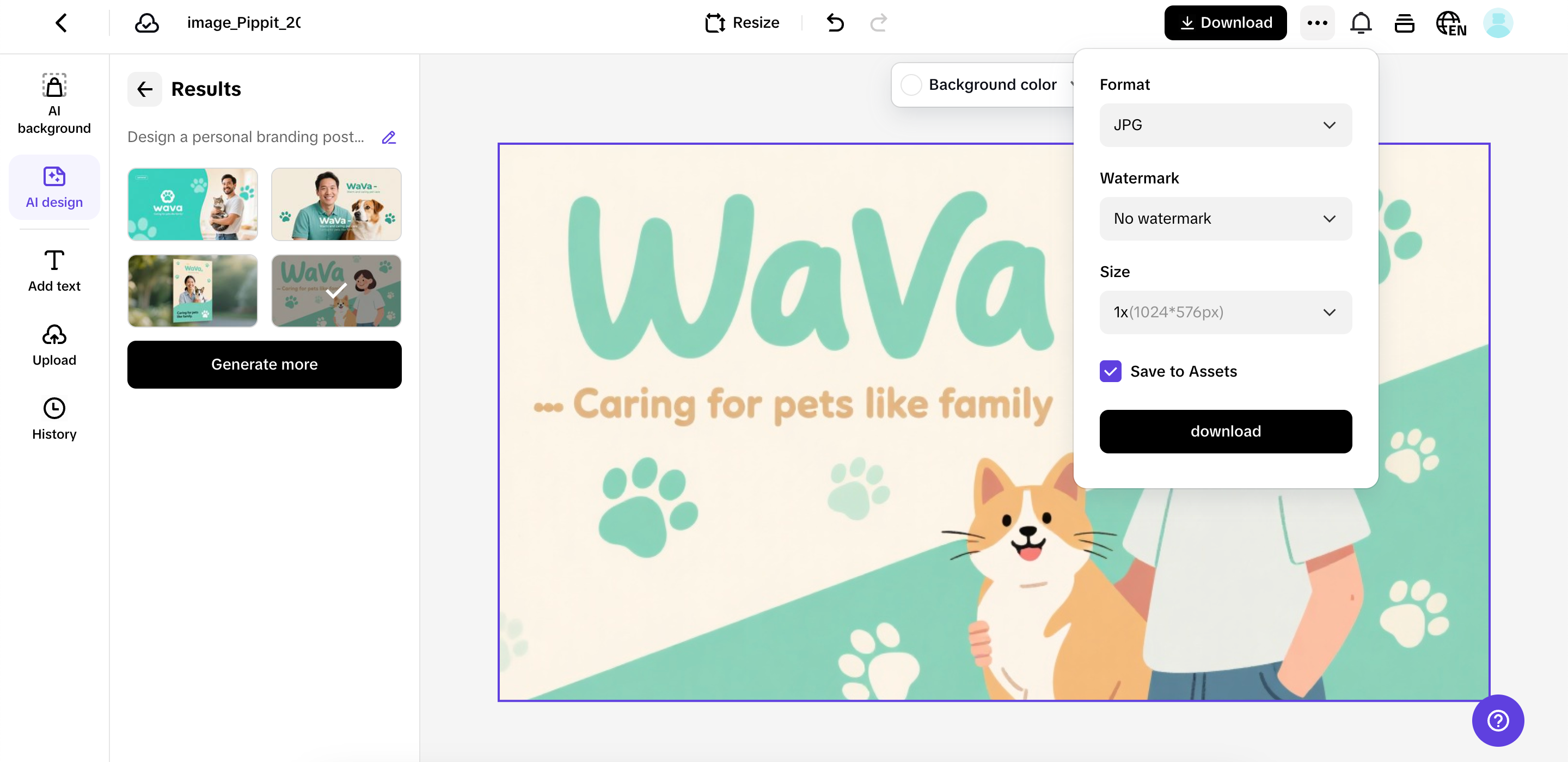Expand the JPG format dropdown
The height and width of the screenshot is (762, 1568).
coord(1226,125)
